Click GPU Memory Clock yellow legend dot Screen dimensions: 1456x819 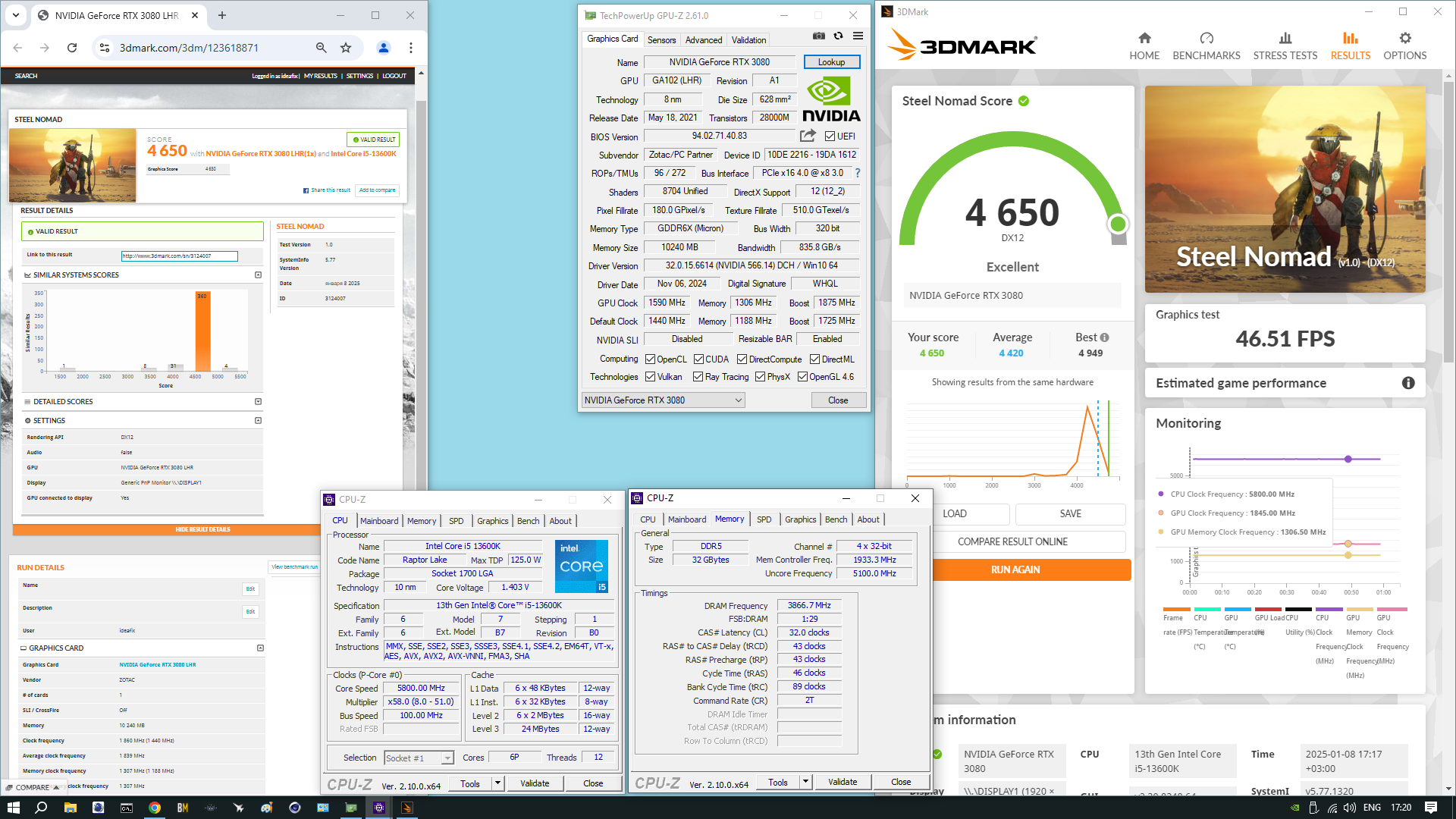pos(1161,532)
